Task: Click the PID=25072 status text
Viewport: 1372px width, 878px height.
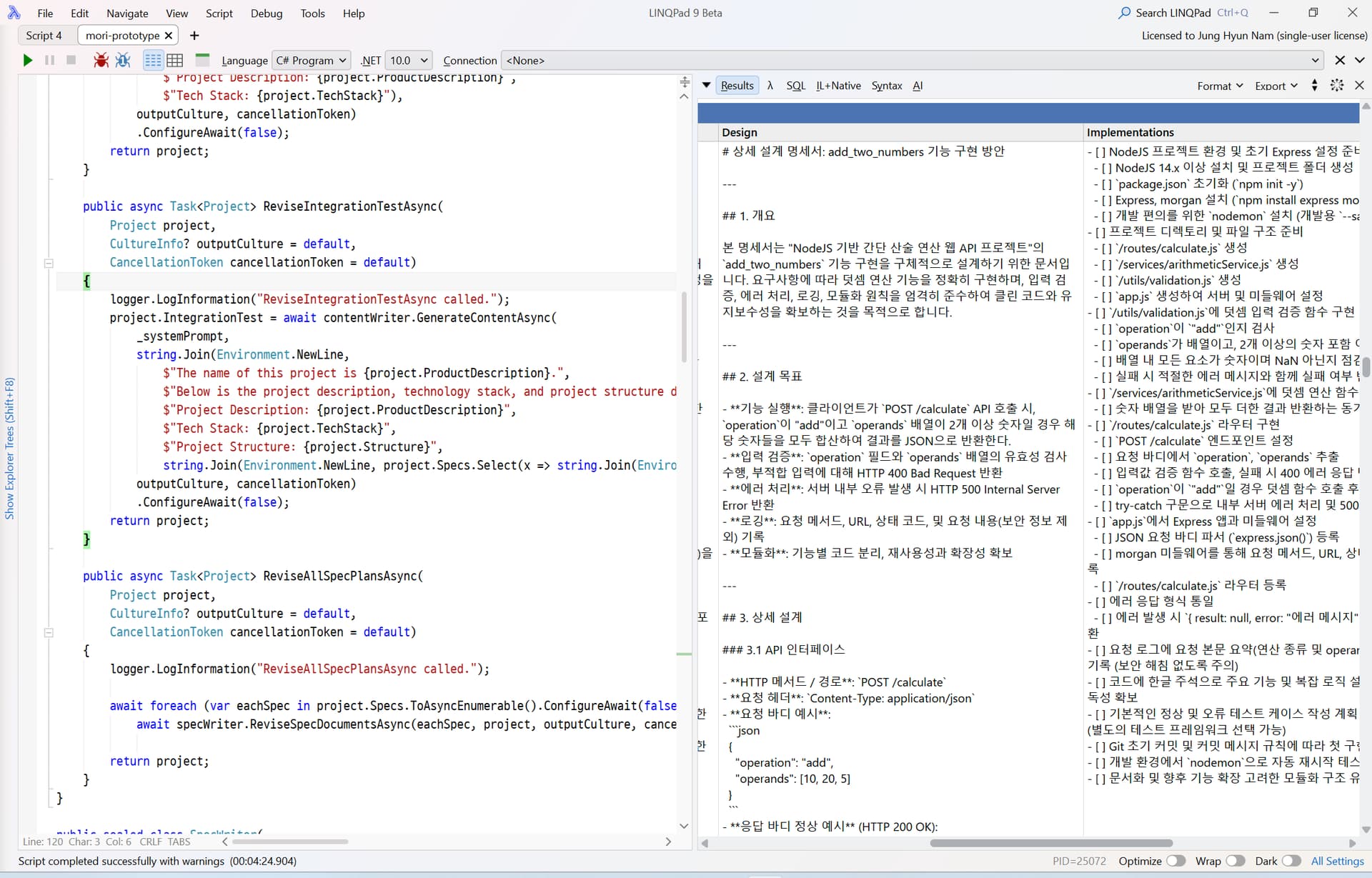Action: [x=1079, y=861]
